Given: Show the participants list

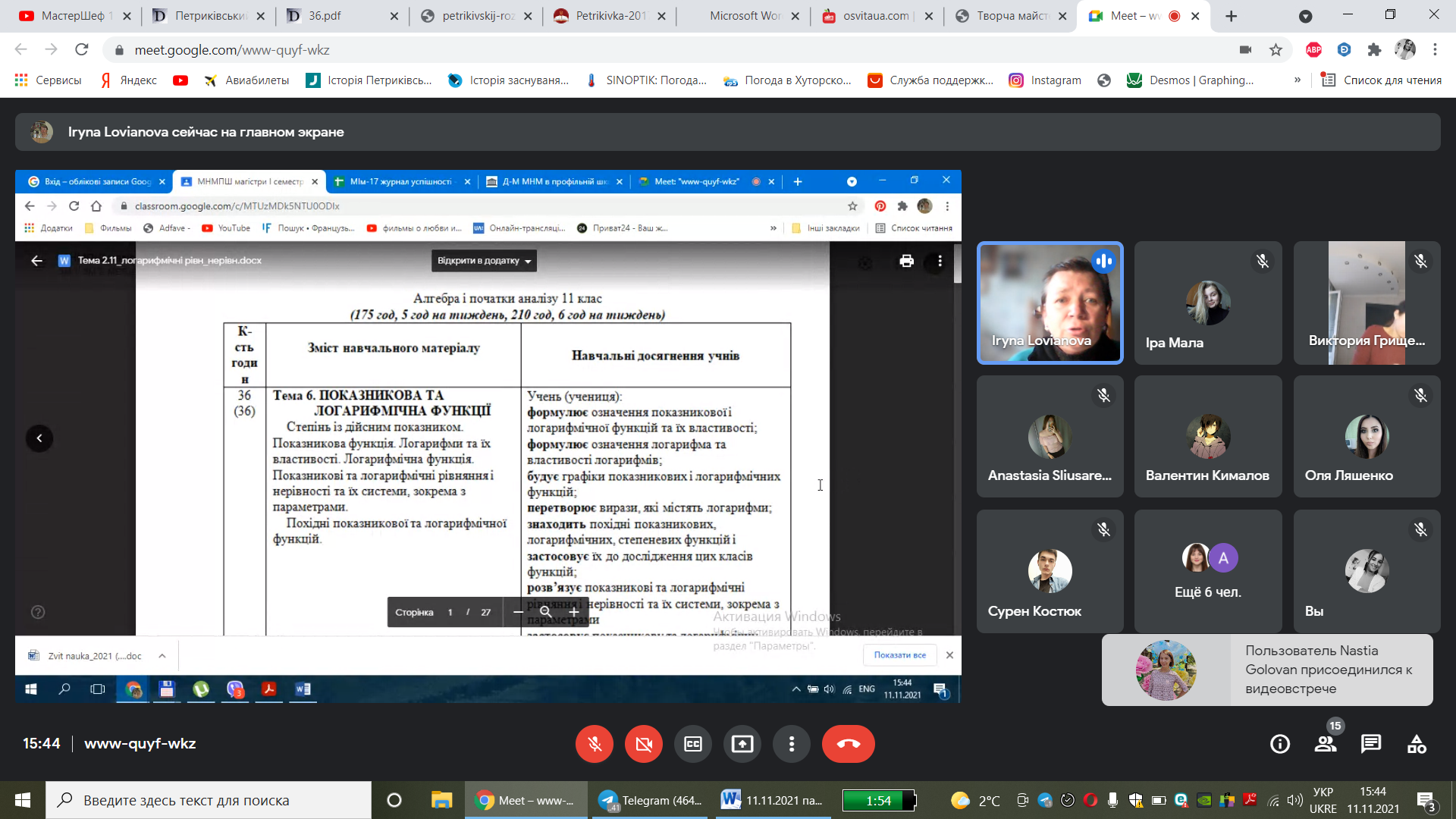Looking at the screenshot, I should click(x=1326, y=744).
